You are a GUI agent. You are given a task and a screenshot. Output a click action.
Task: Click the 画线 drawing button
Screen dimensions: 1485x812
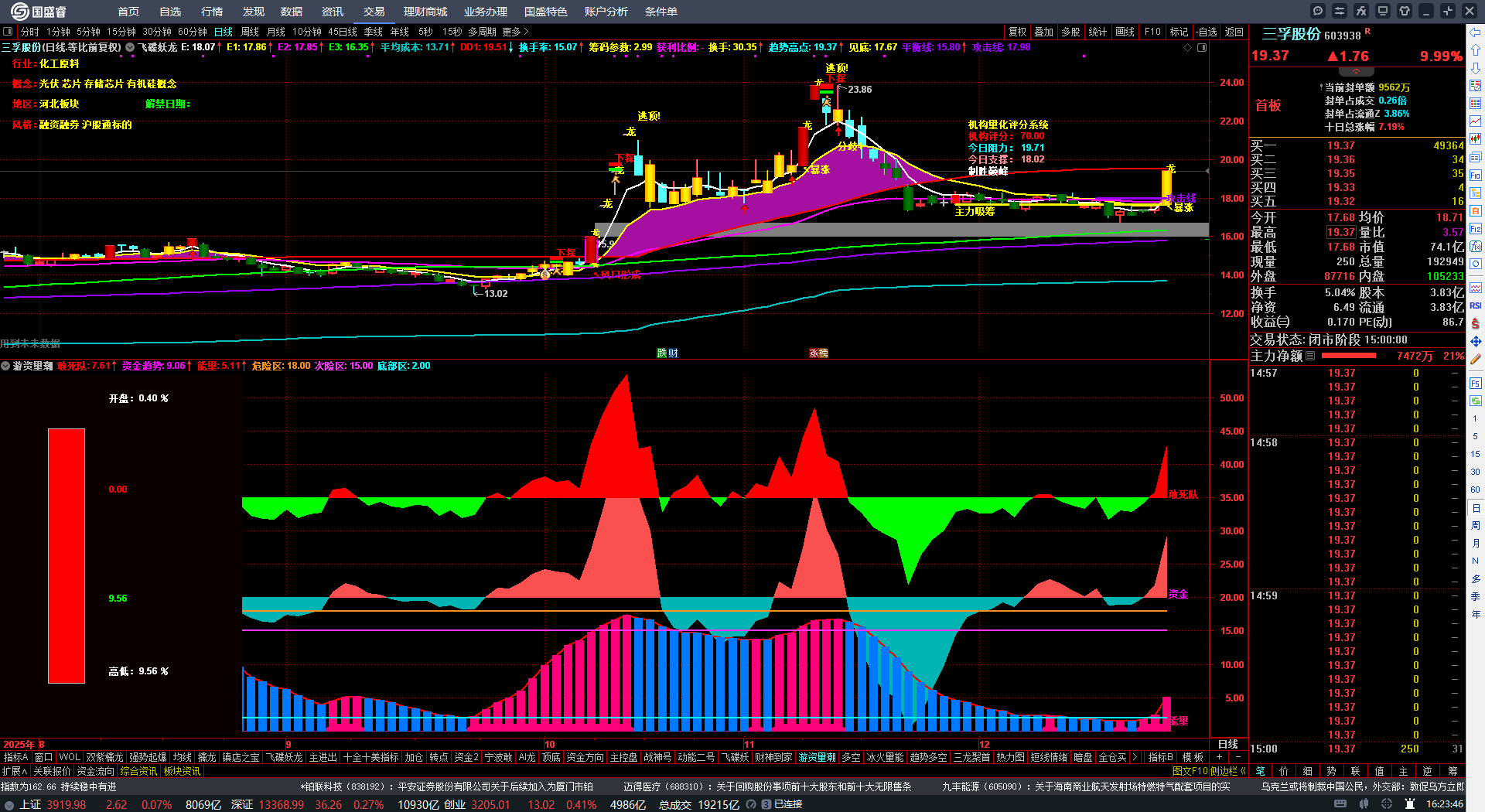click(1125, 32)
